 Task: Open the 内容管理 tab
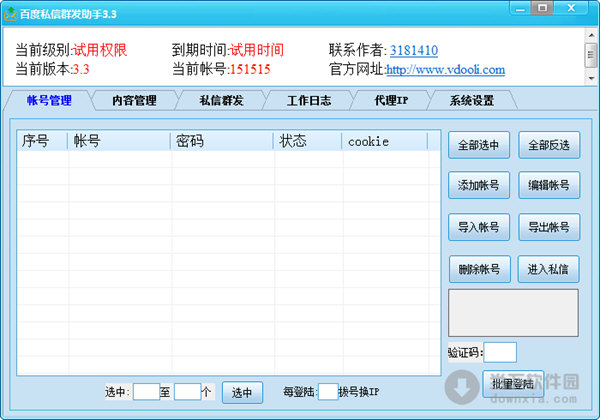point(134,101)
